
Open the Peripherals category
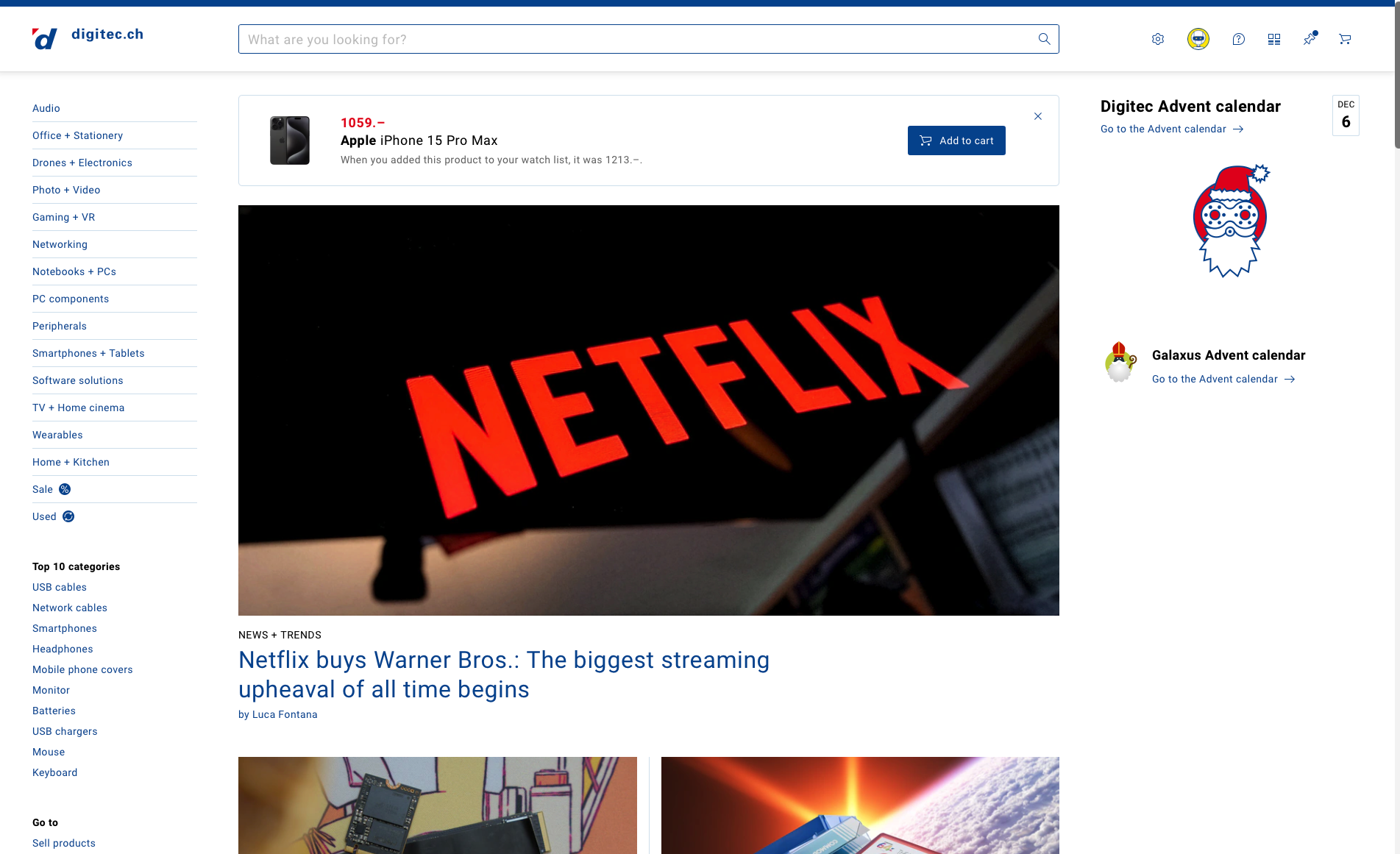pyautogui.click(x=60, y=326)
